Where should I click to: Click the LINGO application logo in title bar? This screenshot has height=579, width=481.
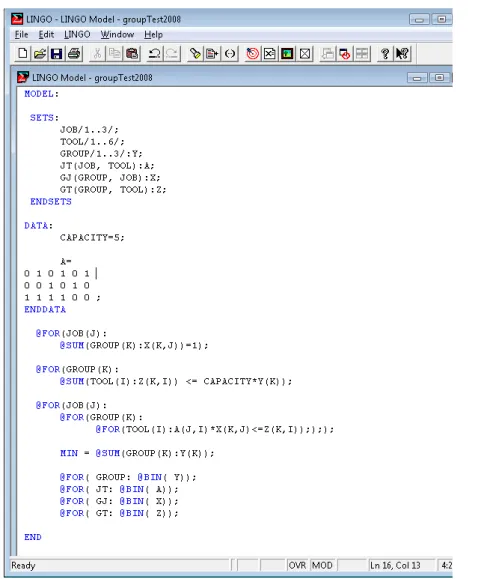point(17,19)
